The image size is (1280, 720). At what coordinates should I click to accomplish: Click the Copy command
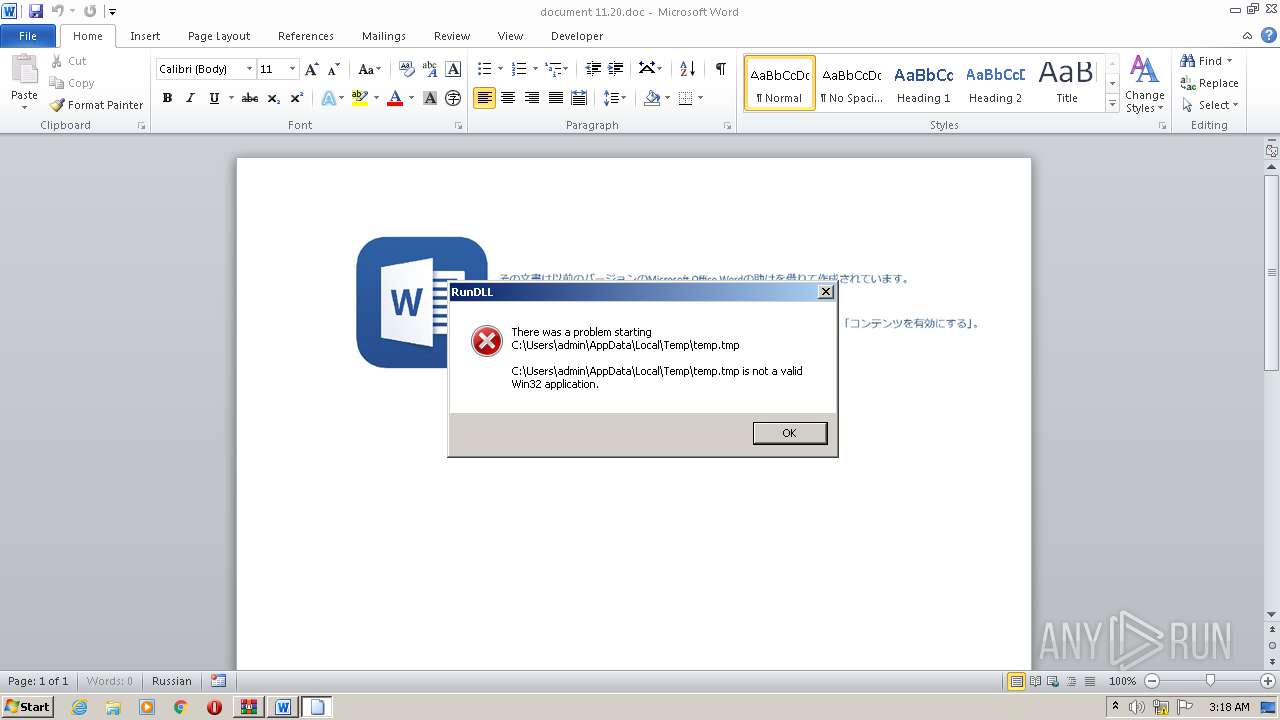tap(72, 83)
